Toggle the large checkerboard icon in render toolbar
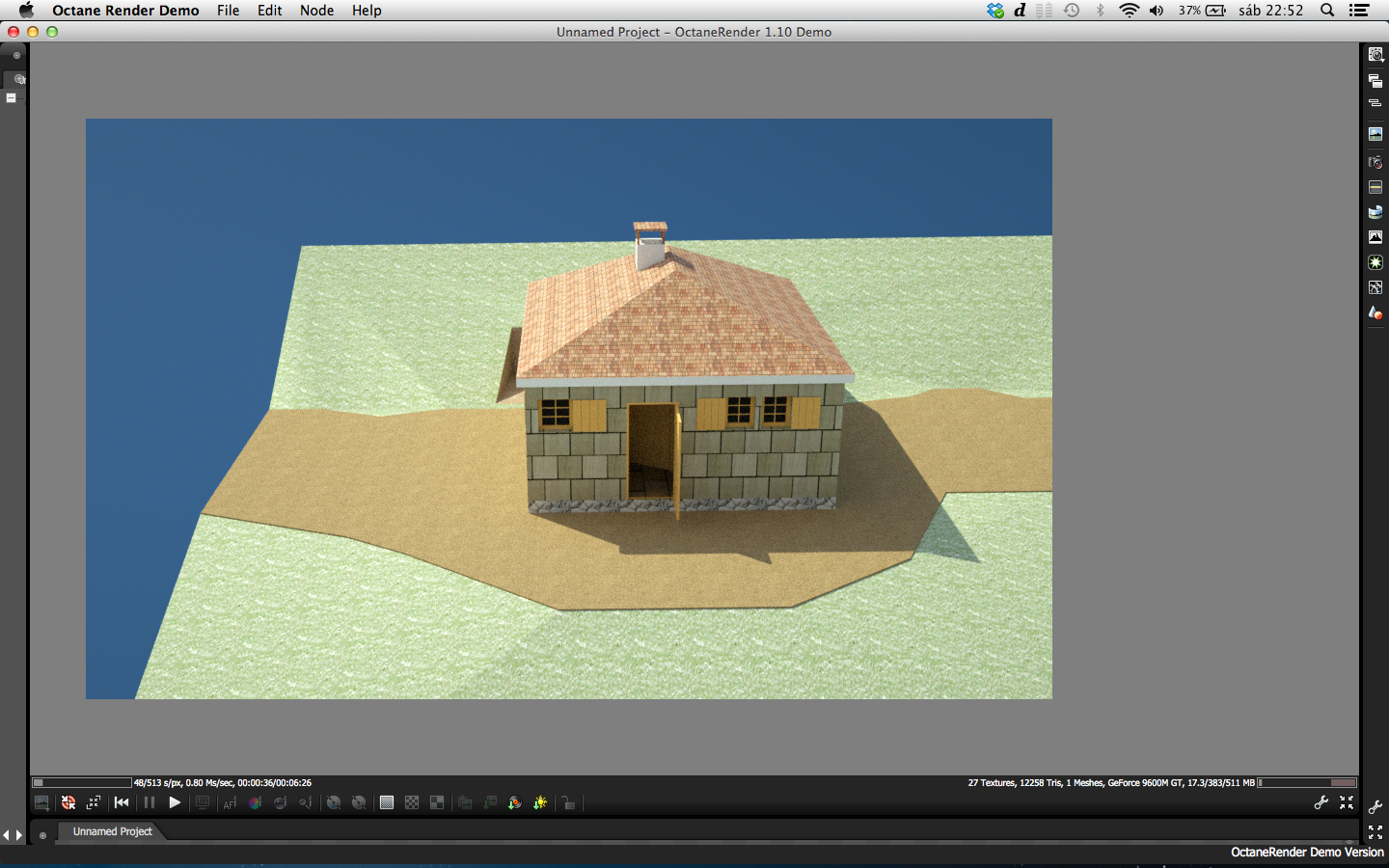The width and height of the screenshot is (1389, 868). pos(437,802)
